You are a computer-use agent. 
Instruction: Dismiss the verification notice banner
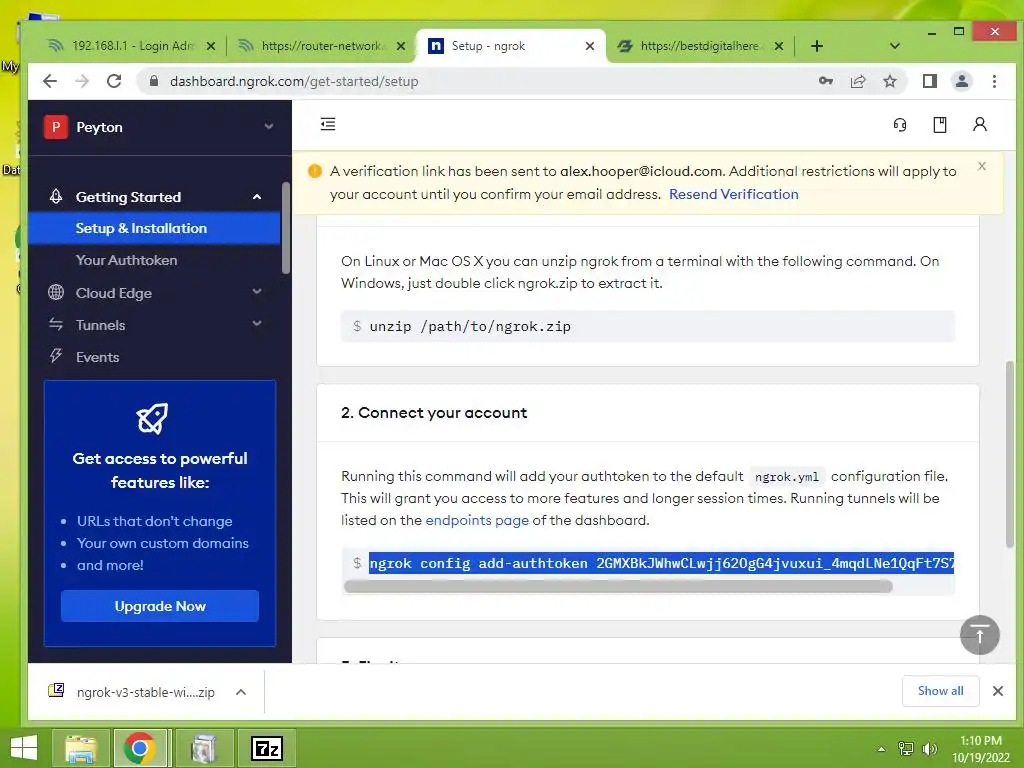[982, 166]
